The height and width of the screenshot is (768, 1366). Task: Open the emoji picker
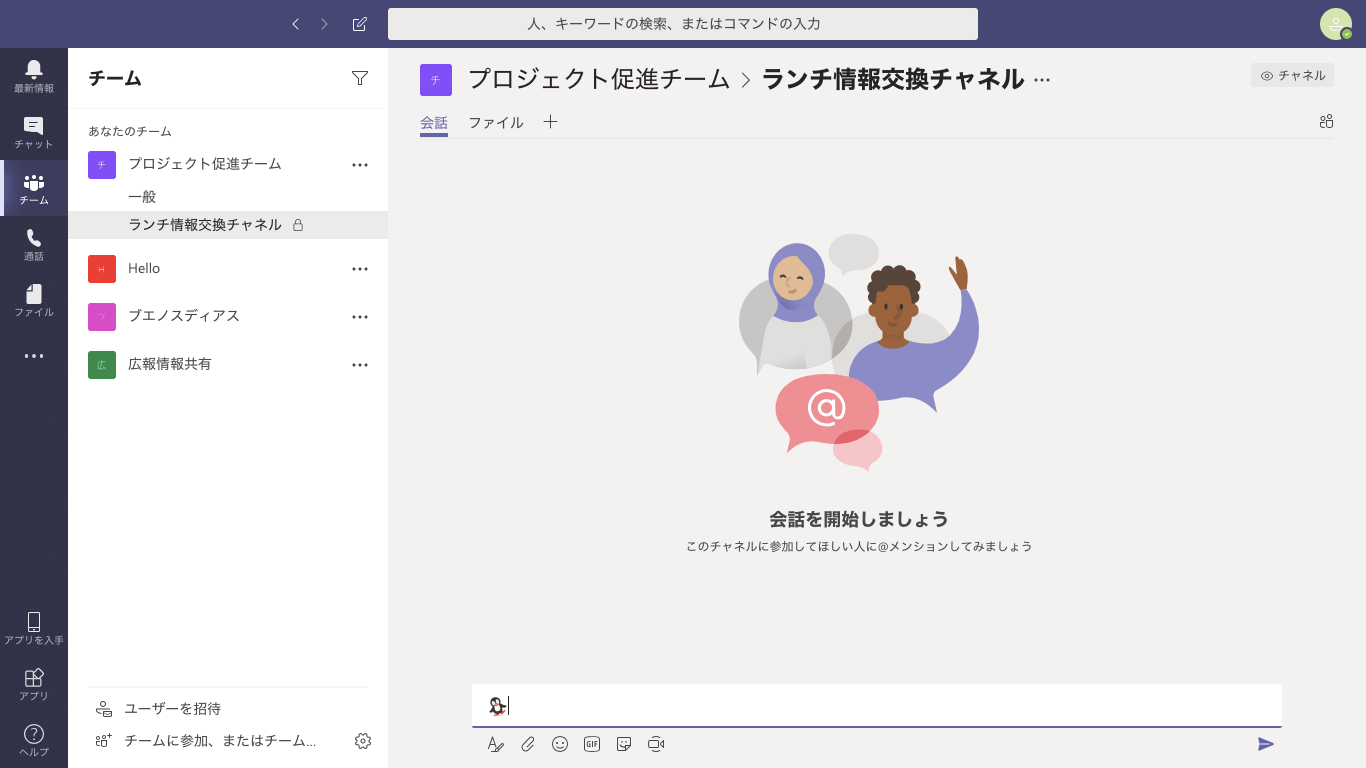pos(560,744)
